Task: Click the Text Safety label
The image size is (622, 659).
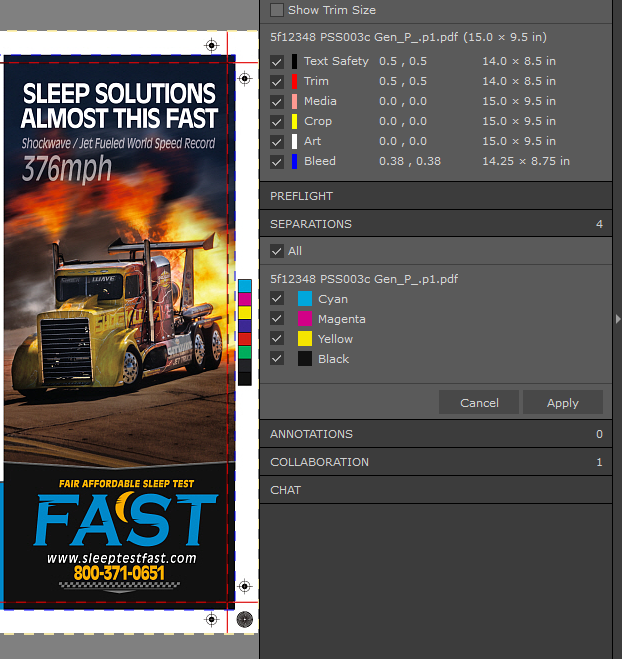Action: (x=336, y=61)
